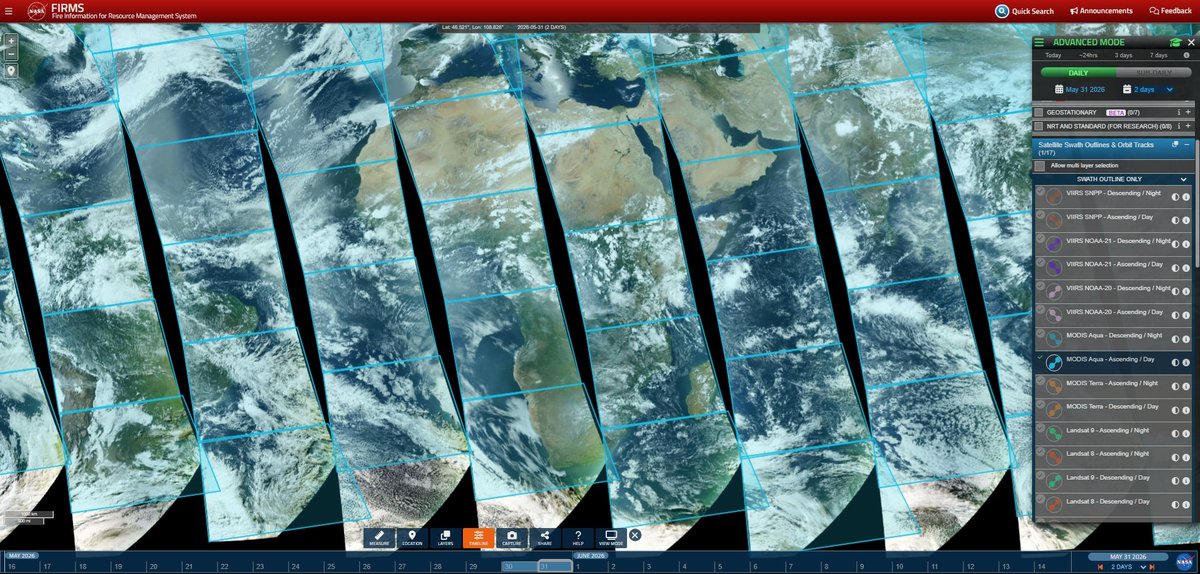Viewport: 1200px width, 574px height.
Task: Enable Allow multi layer selection
Action: (1040, 165)
